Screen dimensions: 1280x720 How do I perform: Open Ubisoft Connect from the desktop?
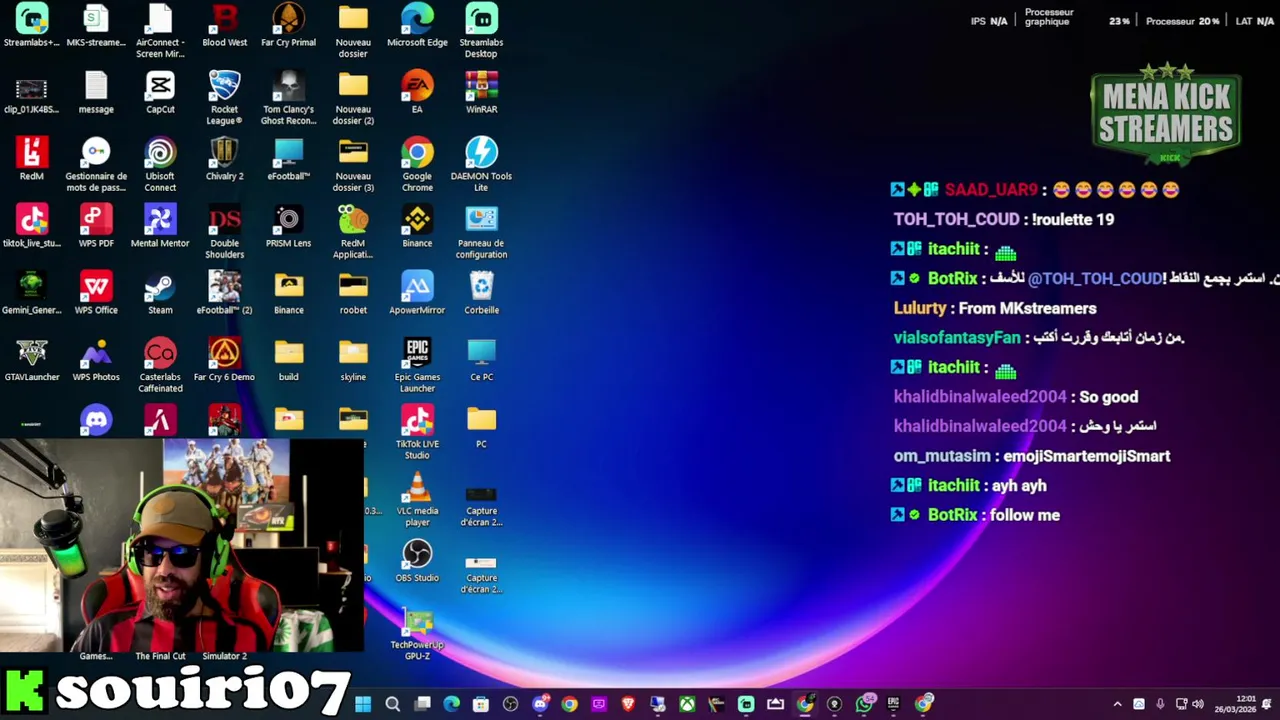pos(160,165)
